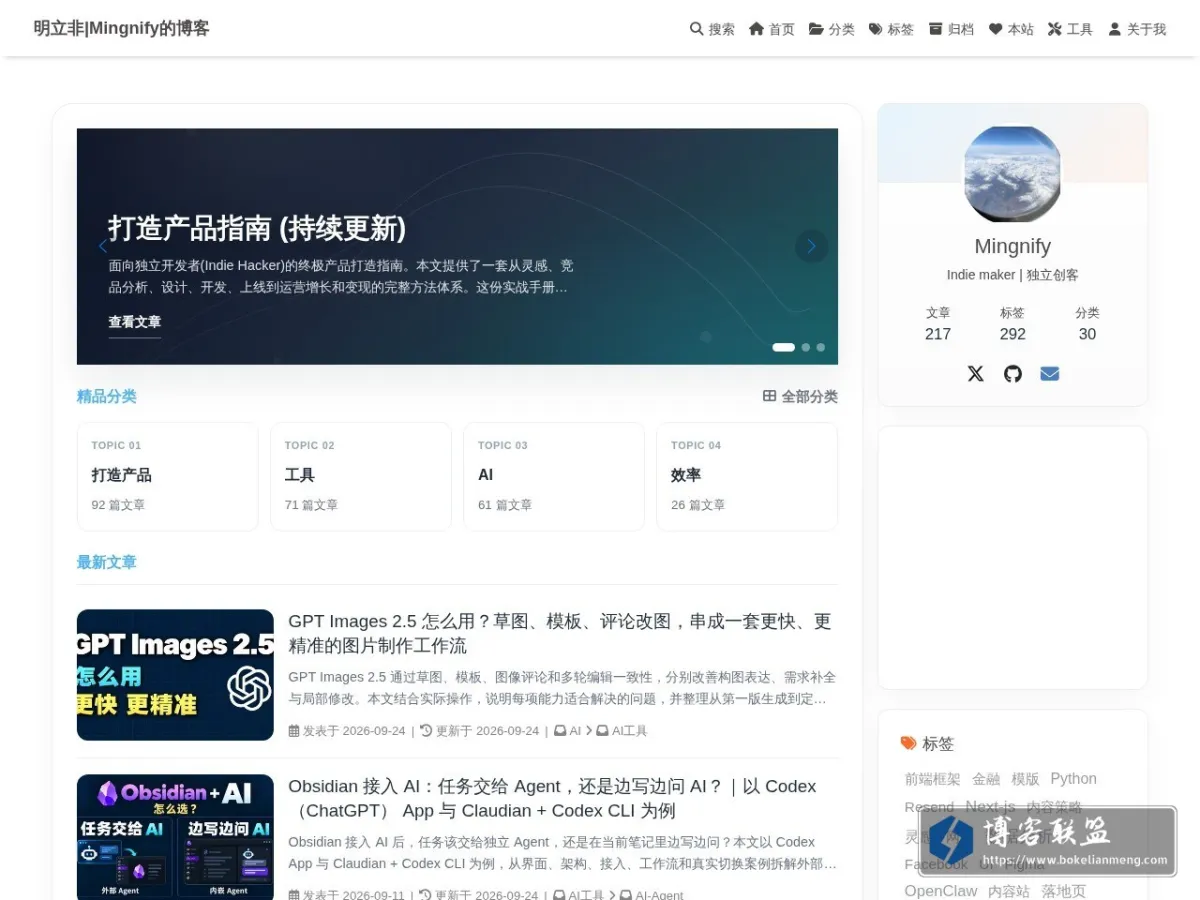Click the OpenClaw tag
Screen dimensions: 1200x900
click(940, 891)
